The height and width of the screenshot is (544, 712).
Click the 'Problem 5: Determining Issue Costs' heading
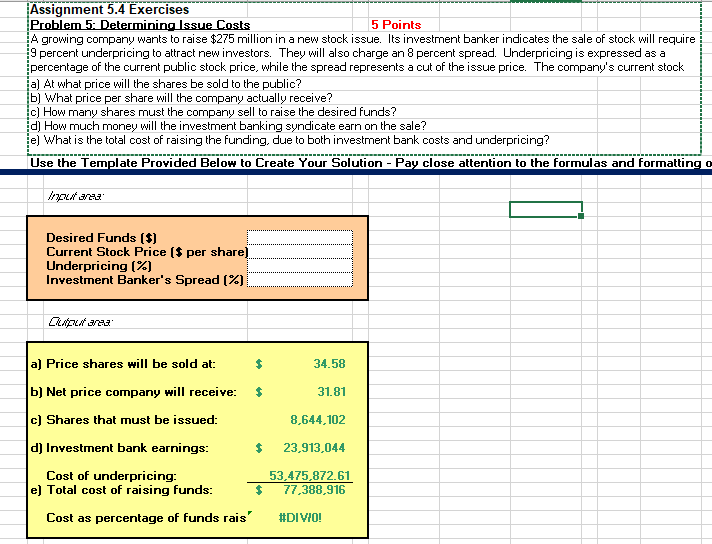point(140,25)
